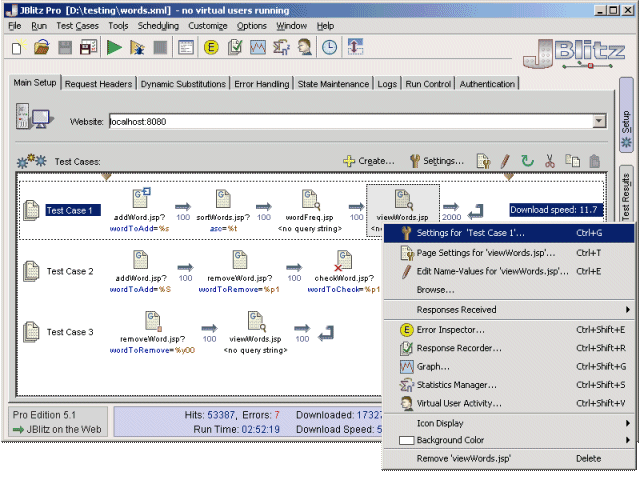Expand the Website dropdown arrow
Viewport: 640px width, 480px height.
599,121
